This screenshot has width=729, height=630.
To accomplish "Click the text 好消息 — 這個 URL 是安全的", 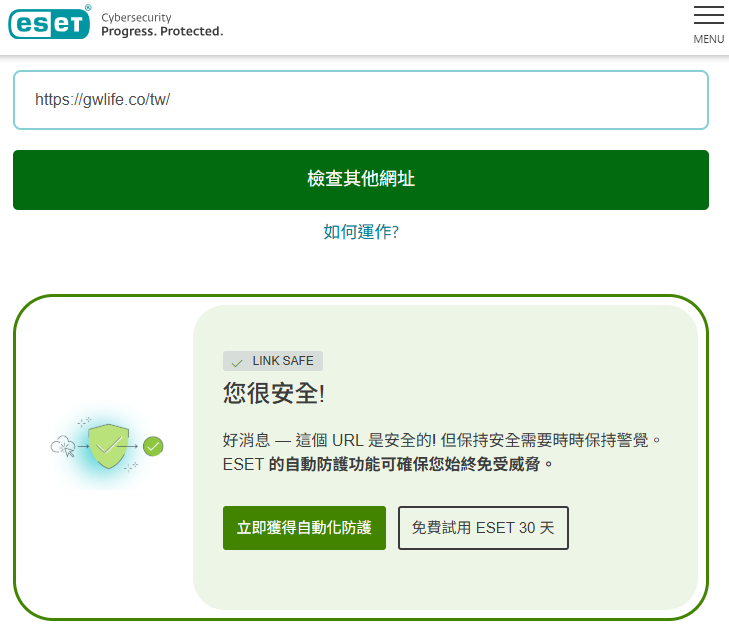I will (x=328, y=440).
